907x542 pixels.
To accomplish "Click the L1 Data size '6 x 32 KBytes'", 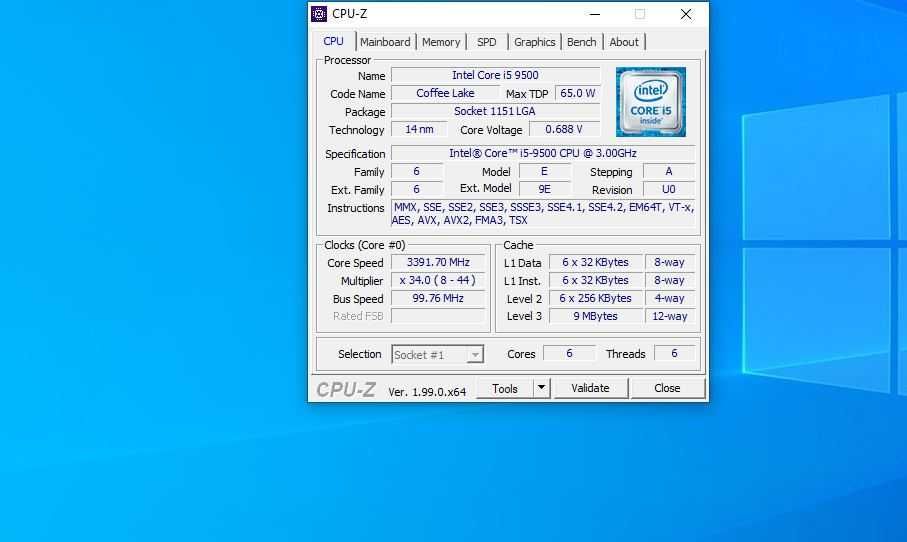I will pyautogui.click(x=595, y=262).
